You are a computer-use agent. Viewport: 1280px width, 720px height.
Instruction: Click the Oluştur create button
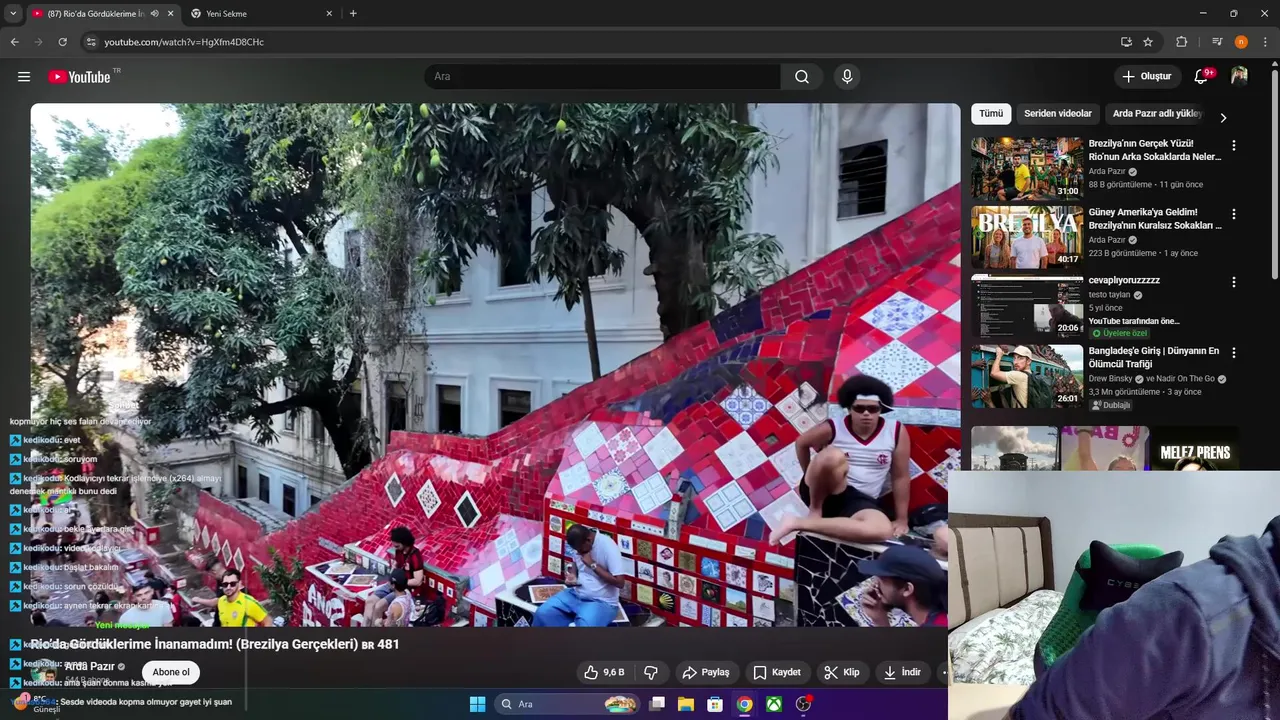pos(1147,76)
